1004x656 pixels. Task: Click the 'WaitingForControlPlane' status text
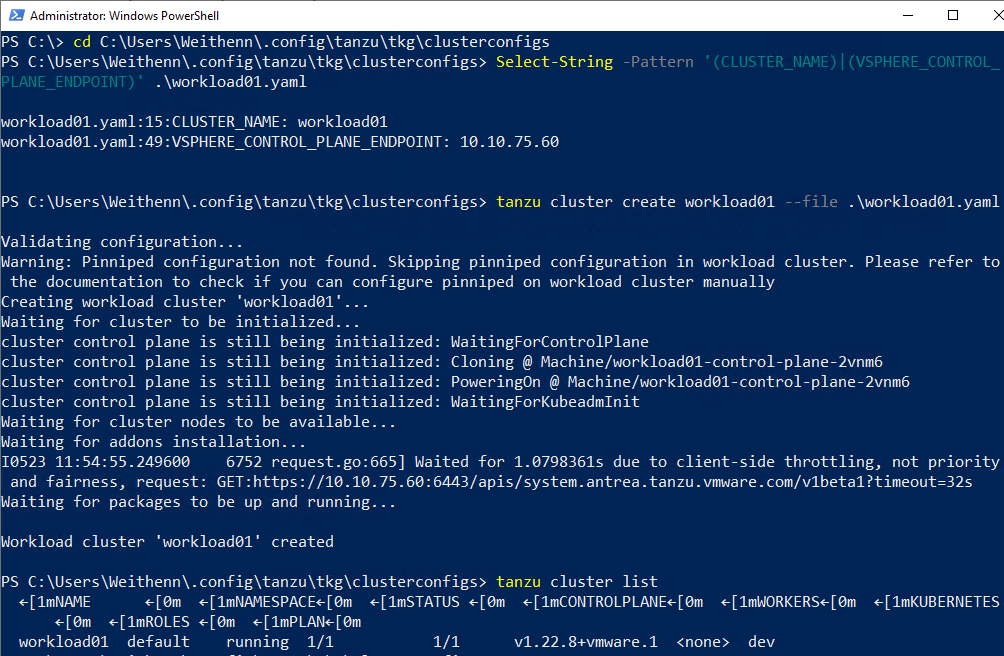pyautogui.click(x=549, y=342)
